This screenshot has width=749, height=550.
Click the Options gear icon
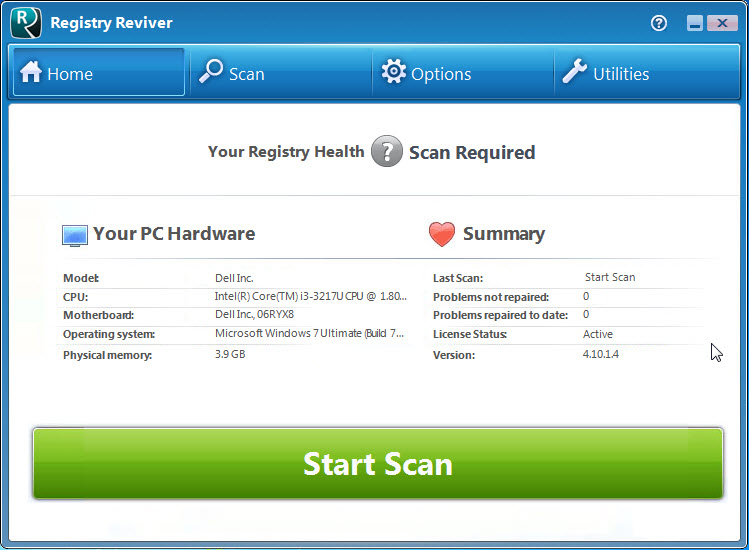click(394, 71)
